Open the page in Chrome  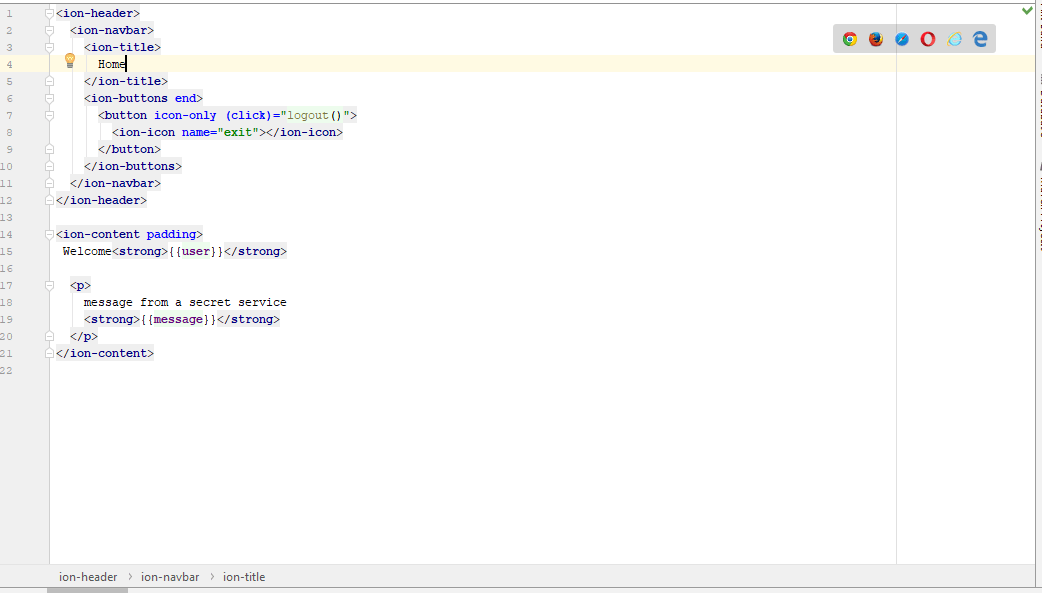tap(849, 39)
